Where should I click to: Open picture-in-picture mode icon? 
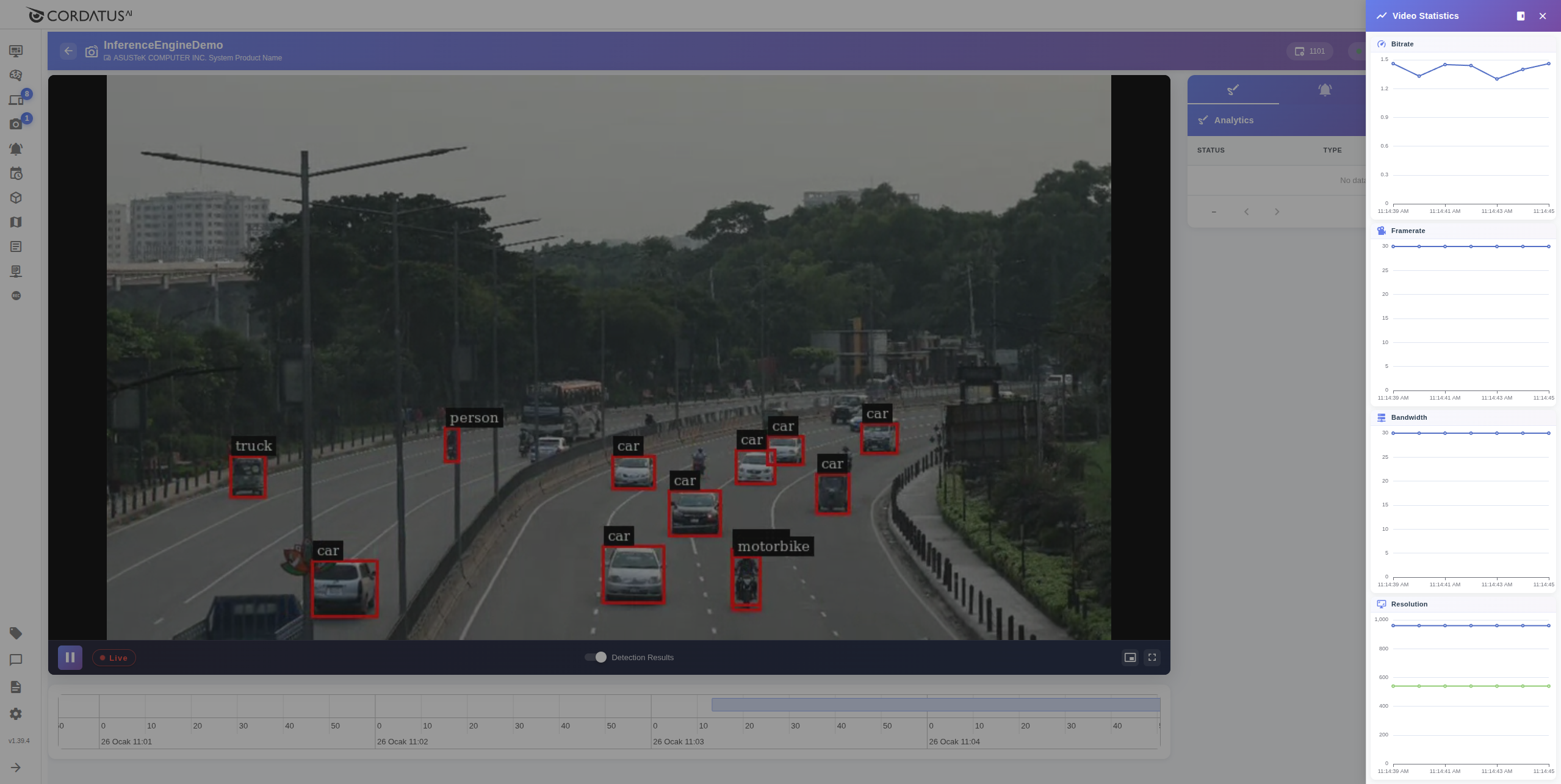(1130, 657)
